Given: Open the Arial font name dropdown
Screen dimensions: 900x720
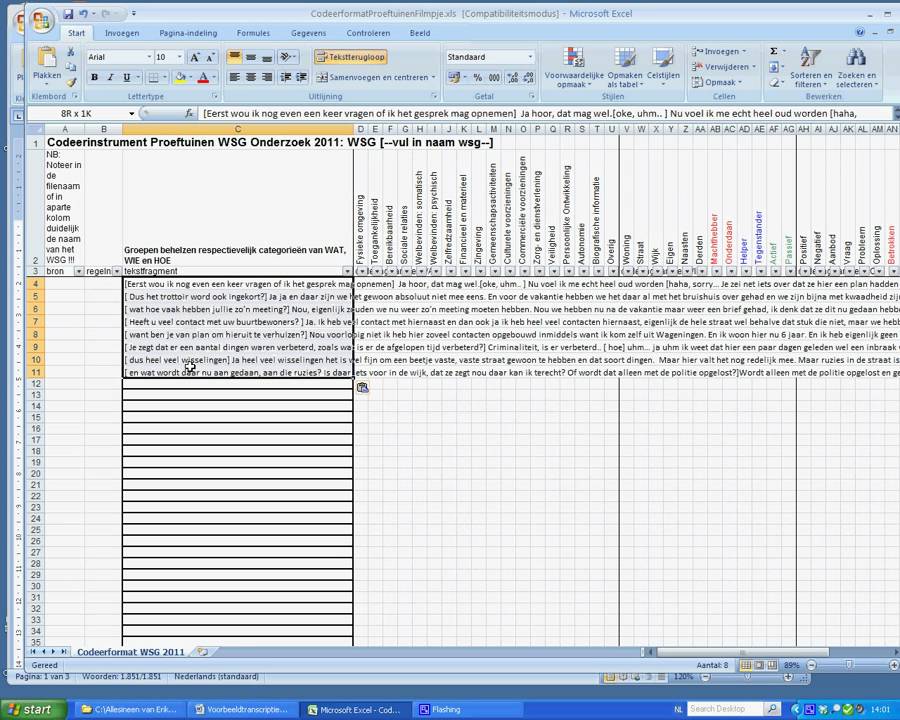Looking at the screenshot, I should click(149, 57).
